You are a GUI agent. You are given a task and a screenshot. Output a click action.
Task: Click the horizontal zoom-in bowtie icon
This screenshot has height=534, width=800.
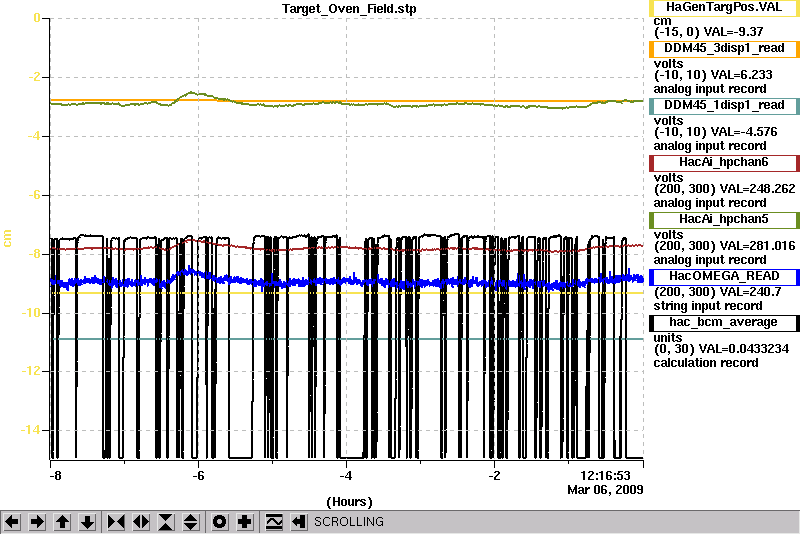click(116, 522)
